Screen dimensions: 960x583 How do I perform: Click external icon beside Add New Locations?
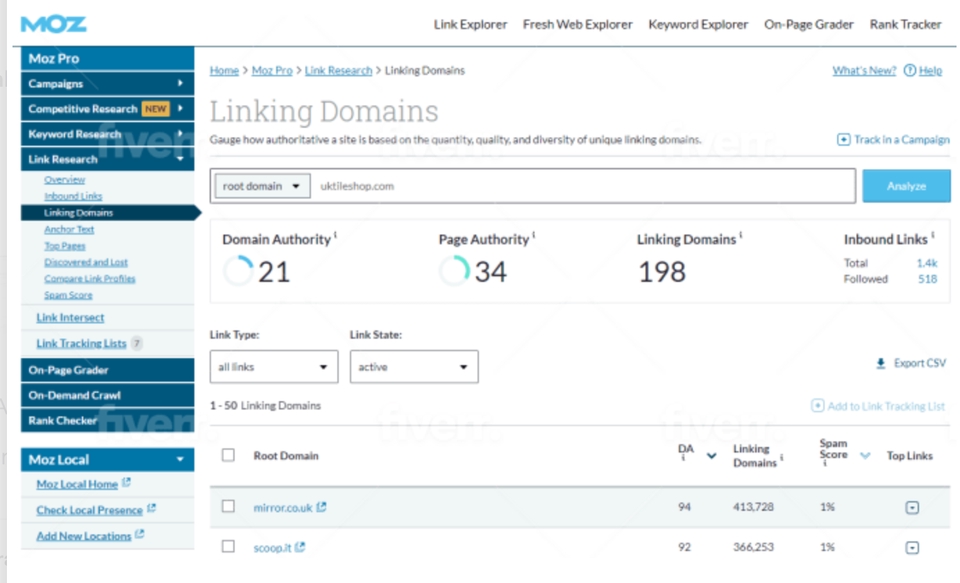click(x=140, y=534)
